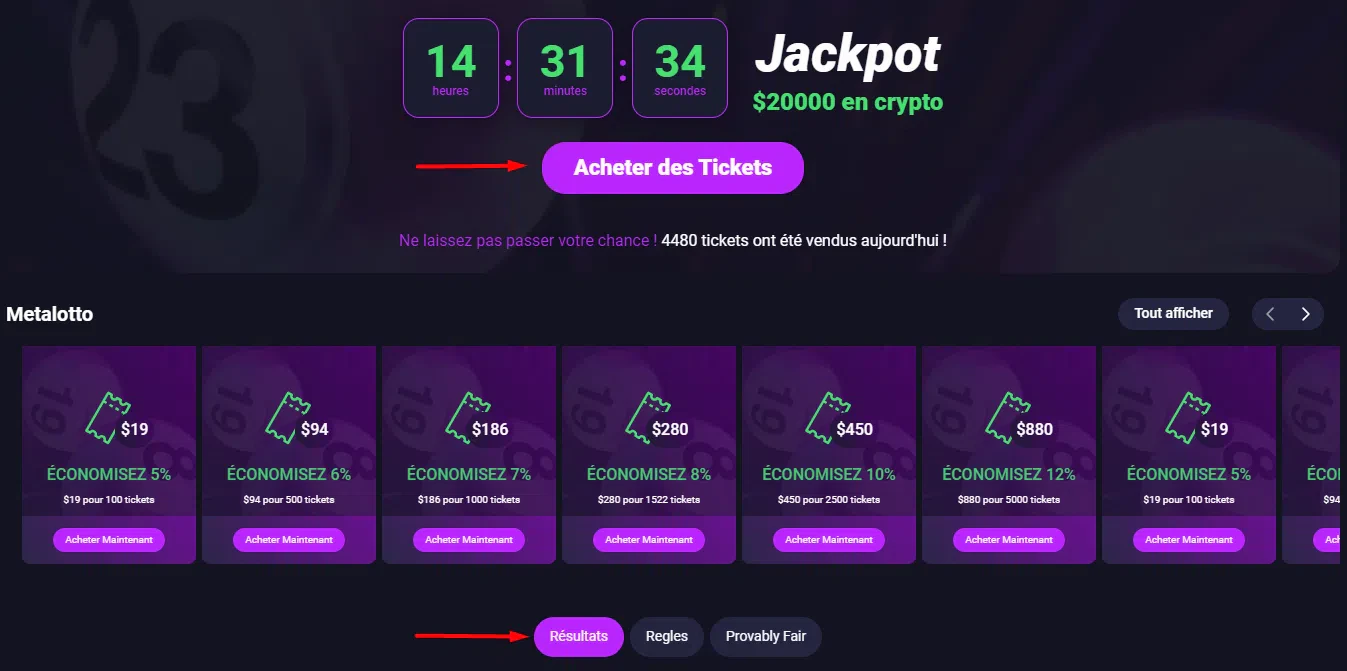The image size is (1347, 671).
Task: Open the ÉCONOMISEZ 10% package card
Action: (x=829, y=455)
